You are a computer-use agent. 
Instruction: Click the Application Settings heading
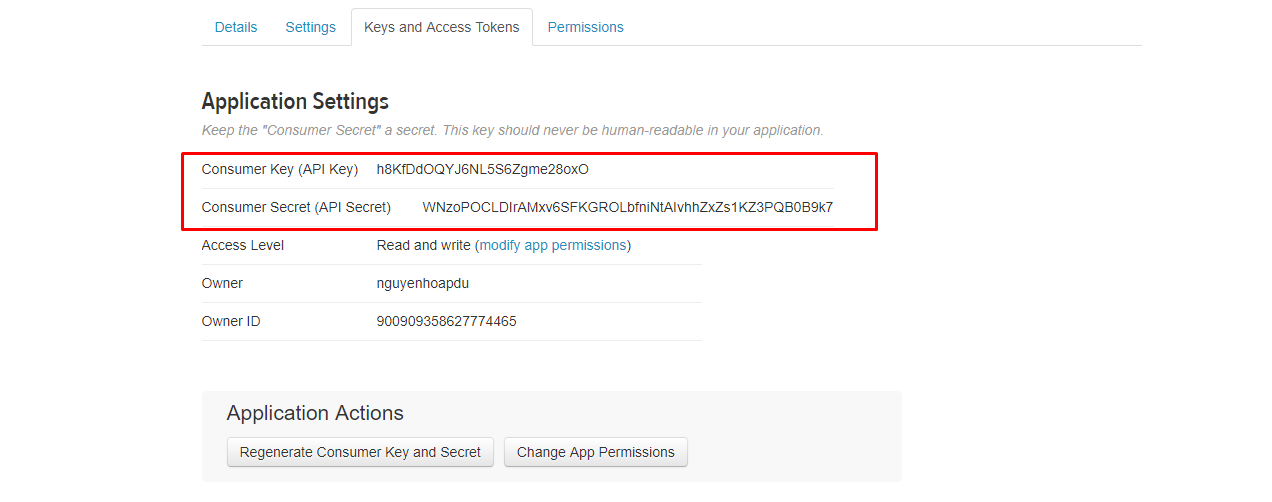(x=295, y=101)
